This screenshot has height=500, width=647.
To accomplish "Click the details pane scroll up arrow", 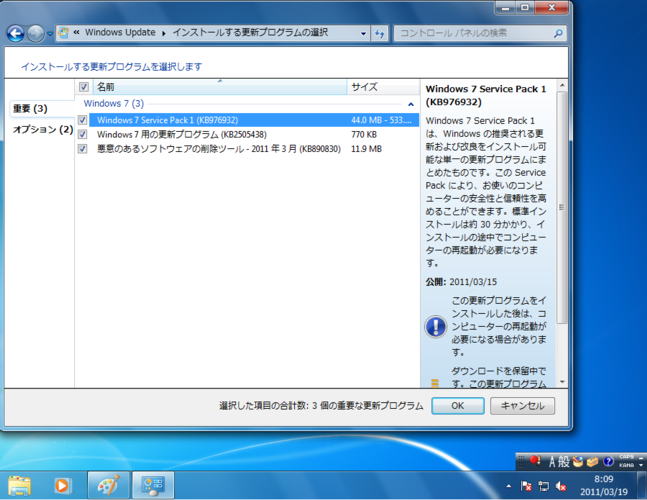I will (562, 85).
